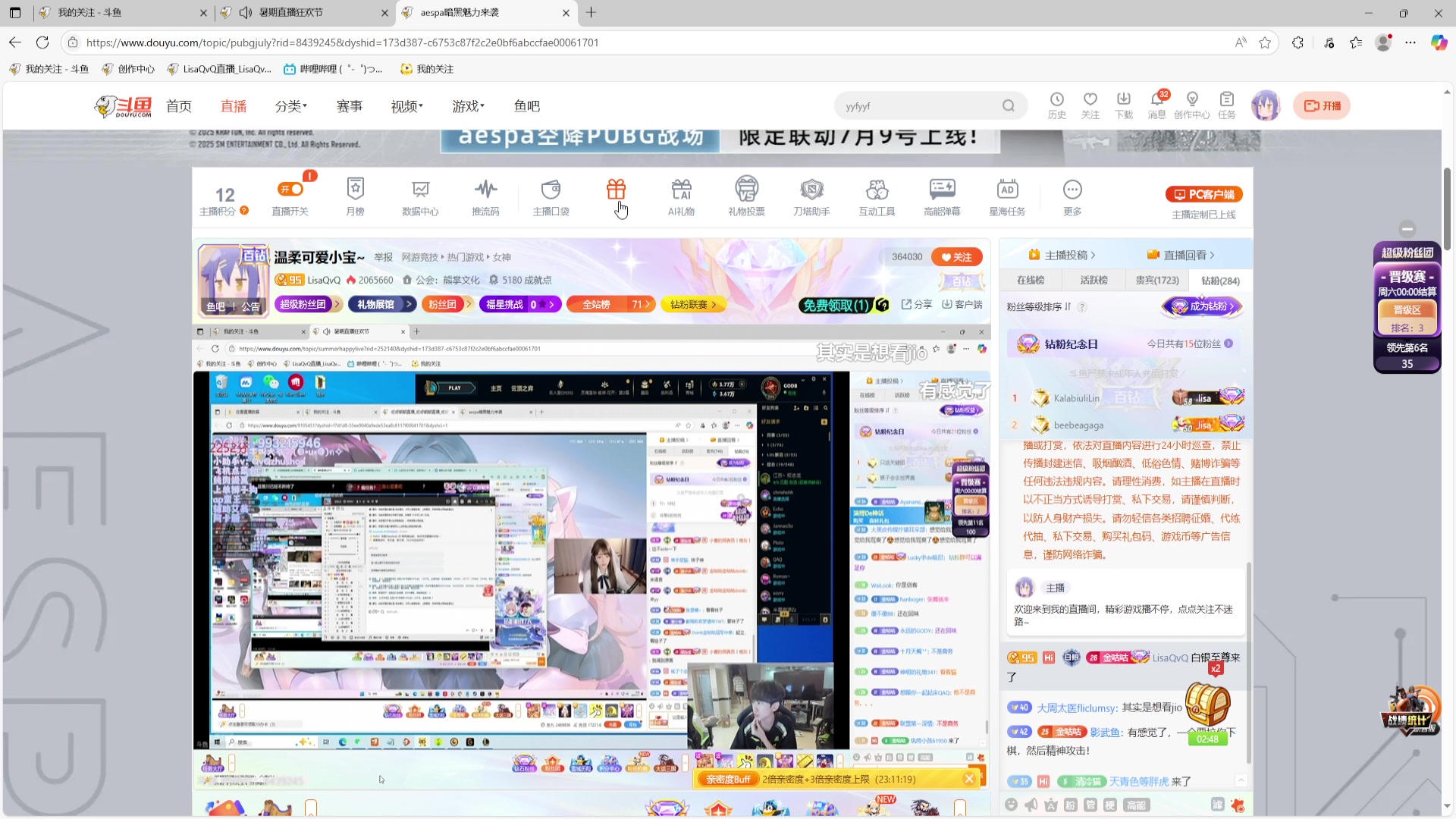Image resolution: width=1456 pixels, height=819 pixels.
Task: Expand the 礼物展馆 gift gallery pill
Action: [x=382, y=304]
